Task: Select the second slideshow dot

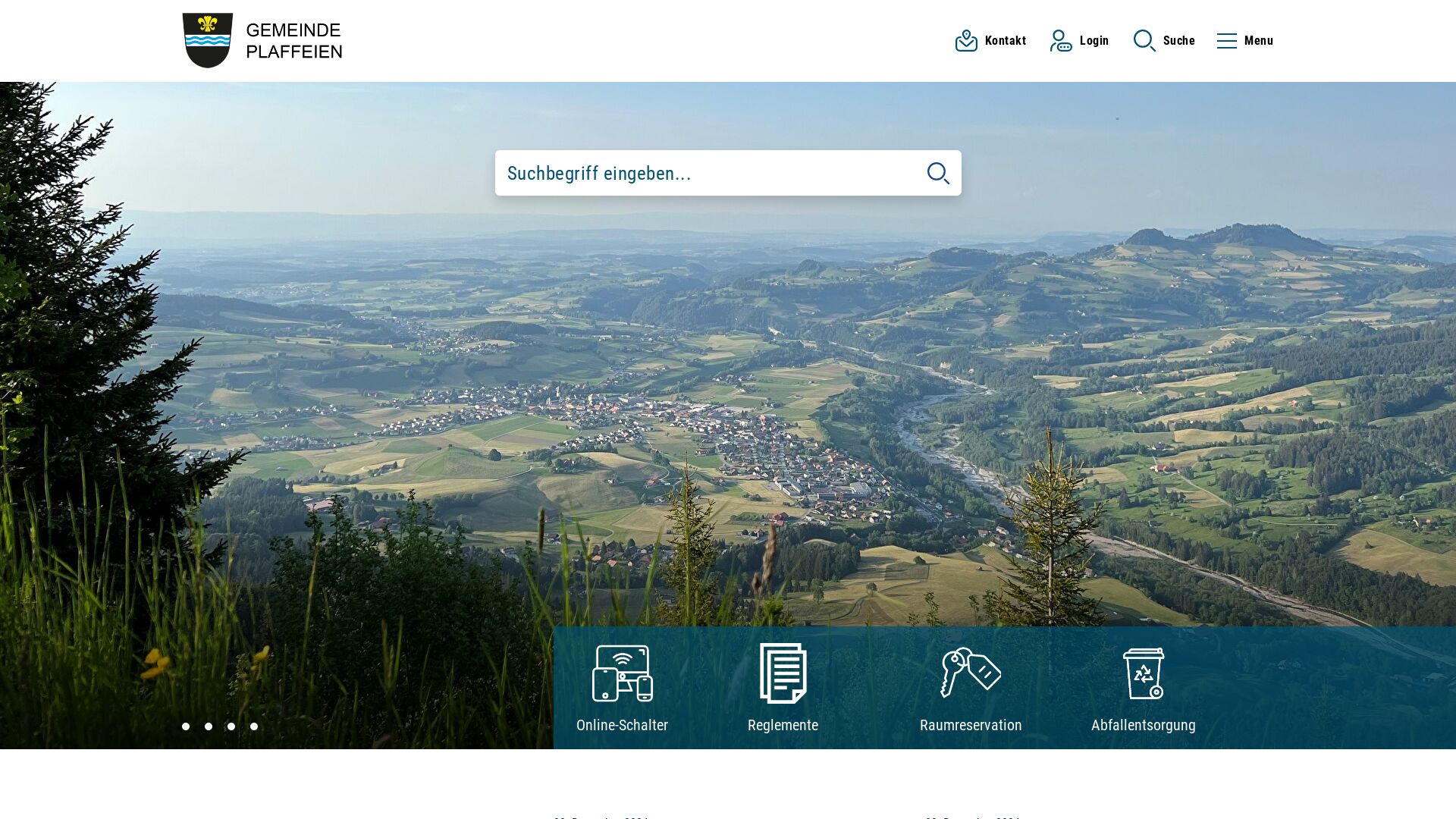Action: (209, 726)
